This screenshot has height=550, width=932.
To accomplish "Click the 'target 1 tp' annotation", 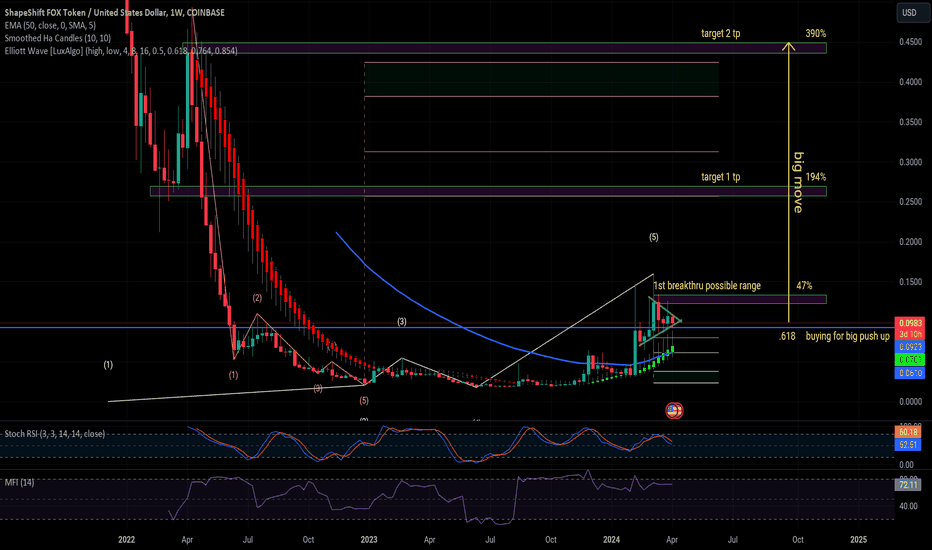I will tap(720, 177).
